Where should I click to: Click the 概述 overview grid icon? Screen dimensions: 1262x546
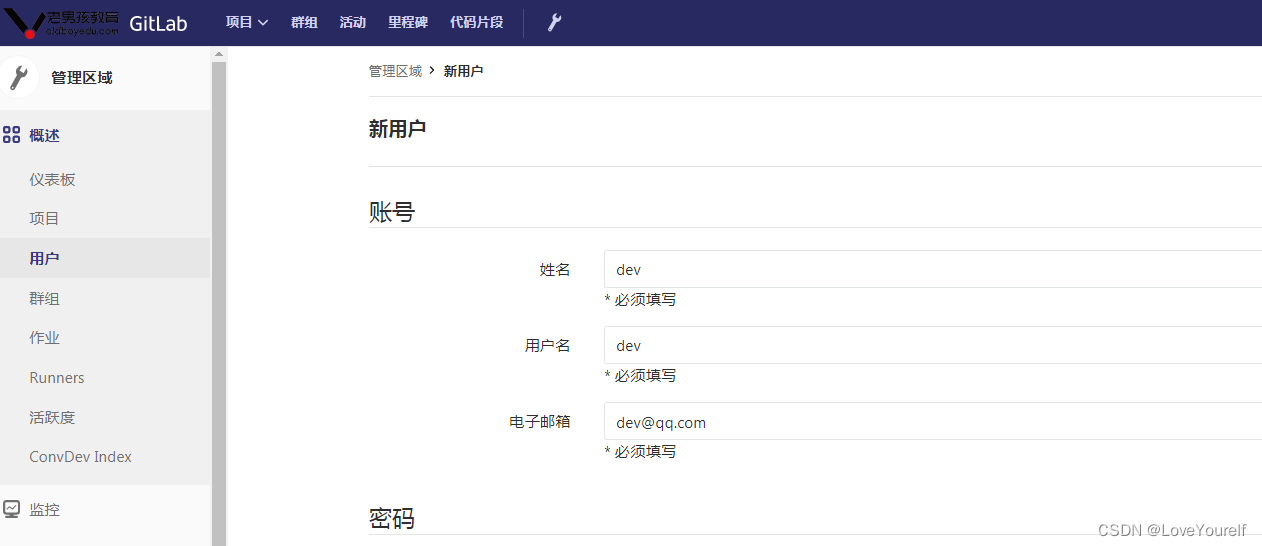tap(12, 135)
